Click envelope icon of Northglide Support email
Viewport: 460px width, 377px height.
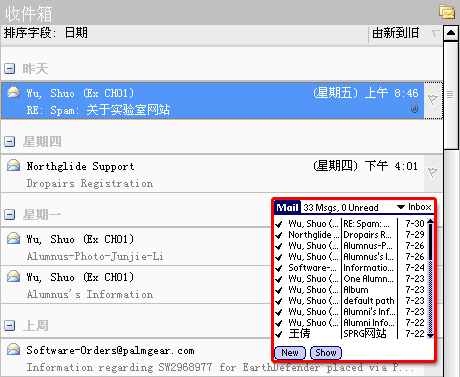(13, 165)
